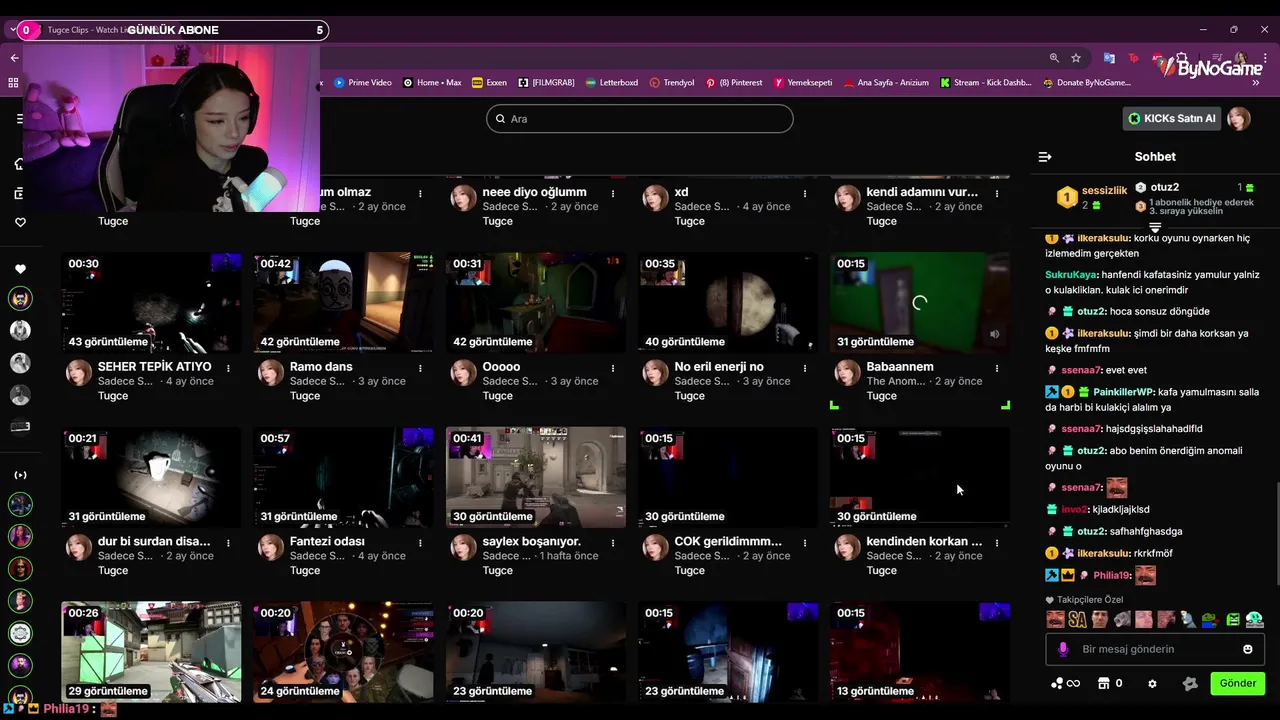Open options for Ramo dans clip
This screenshot has width=1280, height=720.
click(420, 368)
